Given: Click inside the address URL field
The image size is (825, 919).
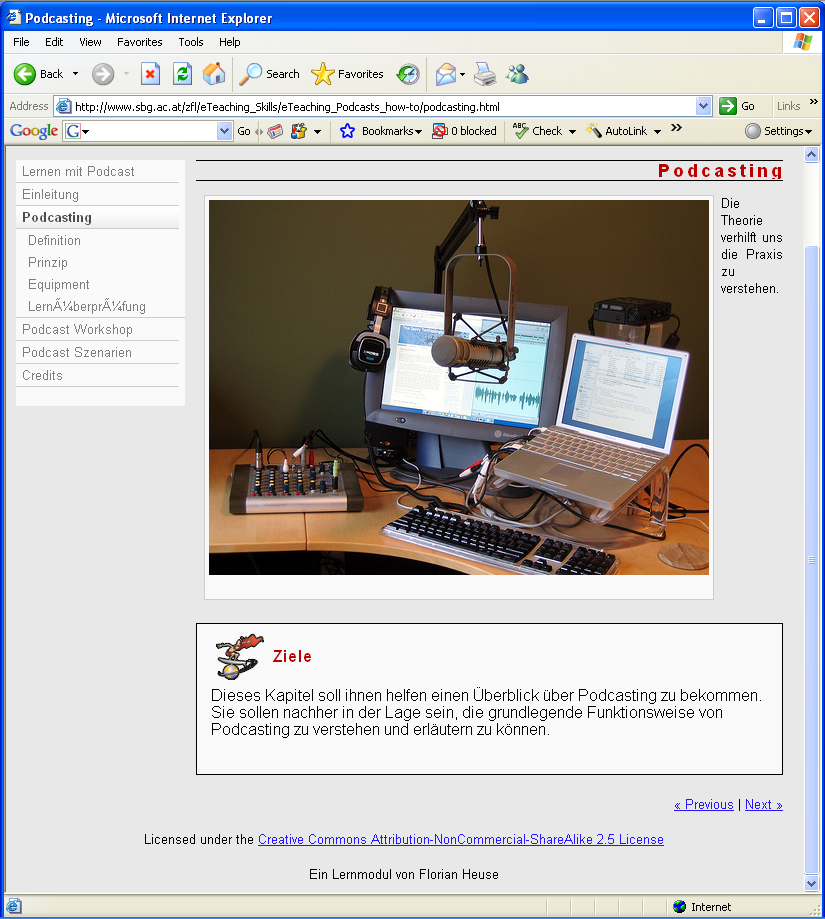Looking at the screenshot, I should (384, 107).
